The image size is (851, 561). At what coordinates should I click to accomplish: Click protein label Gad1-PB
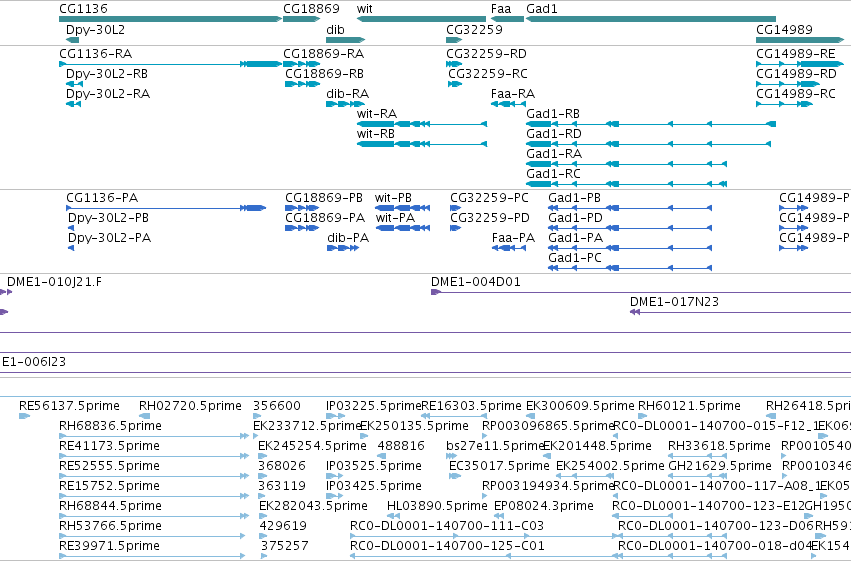coord(574,198)
